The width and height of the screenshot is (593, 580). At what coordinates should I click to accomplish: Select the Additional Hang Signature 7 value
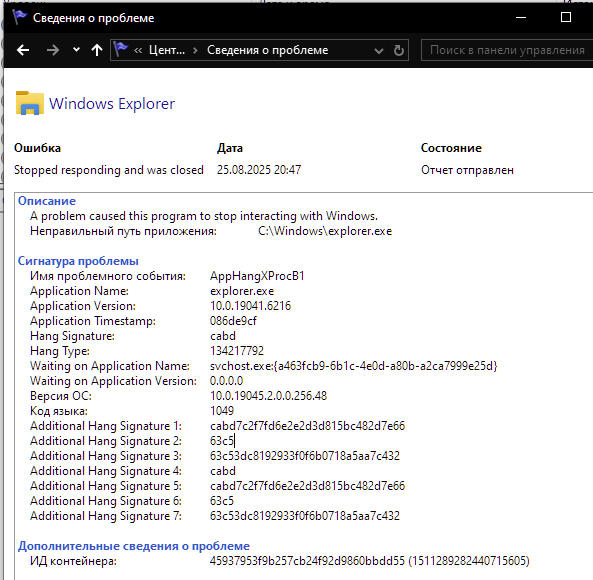[305, 516]
